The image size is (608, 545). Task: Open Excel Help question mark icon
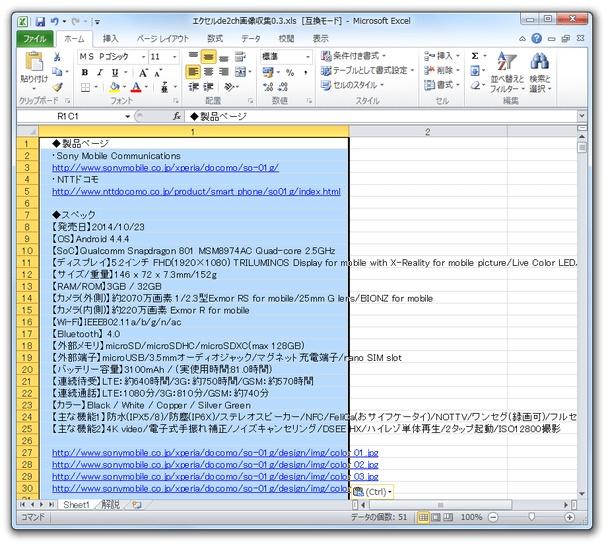pyautogui.click(x=537, y=38)
